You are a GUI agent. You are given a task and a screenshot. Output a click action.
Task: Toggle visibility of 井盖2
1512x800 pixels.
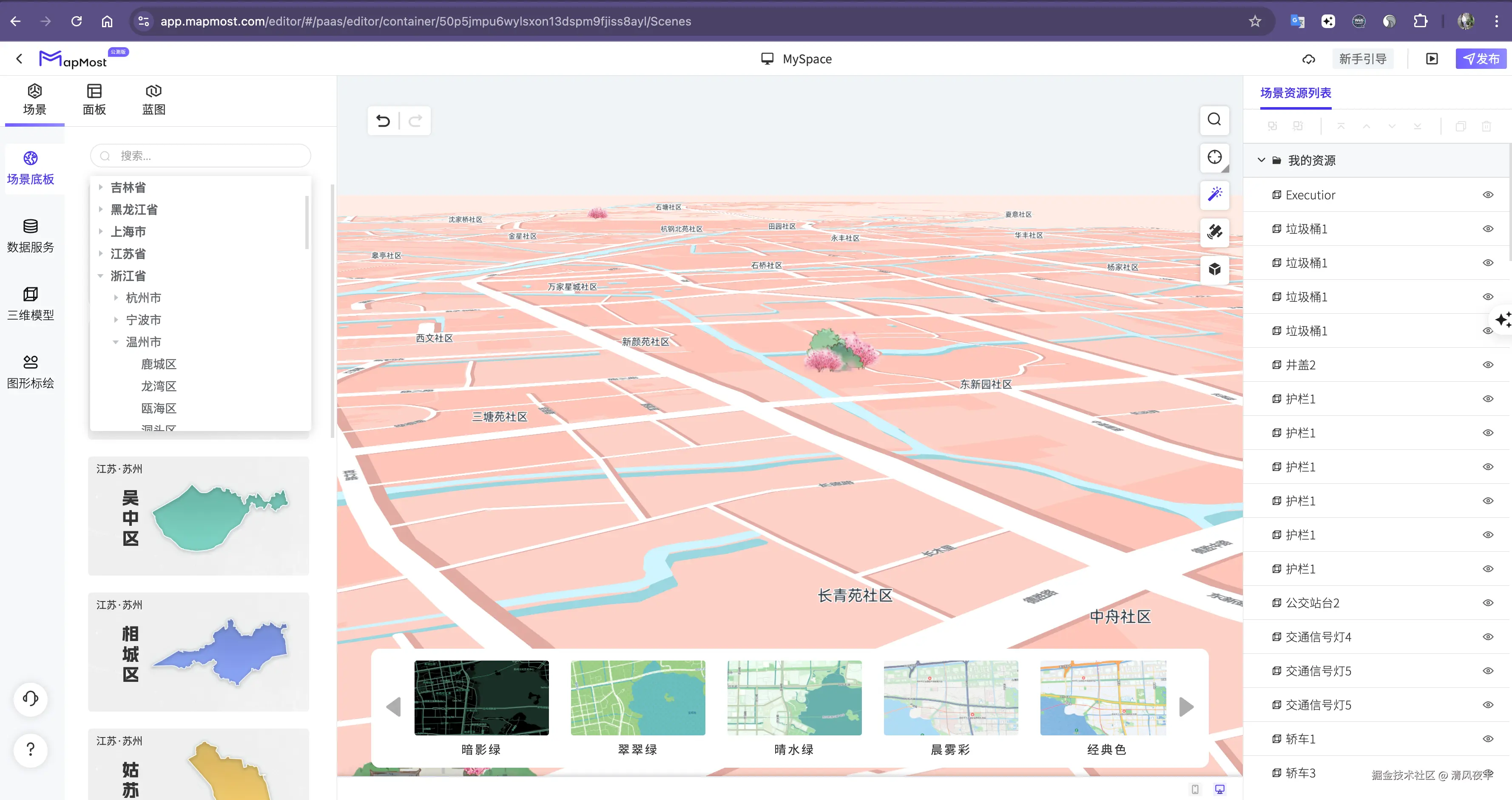[x=1487, y=365]
